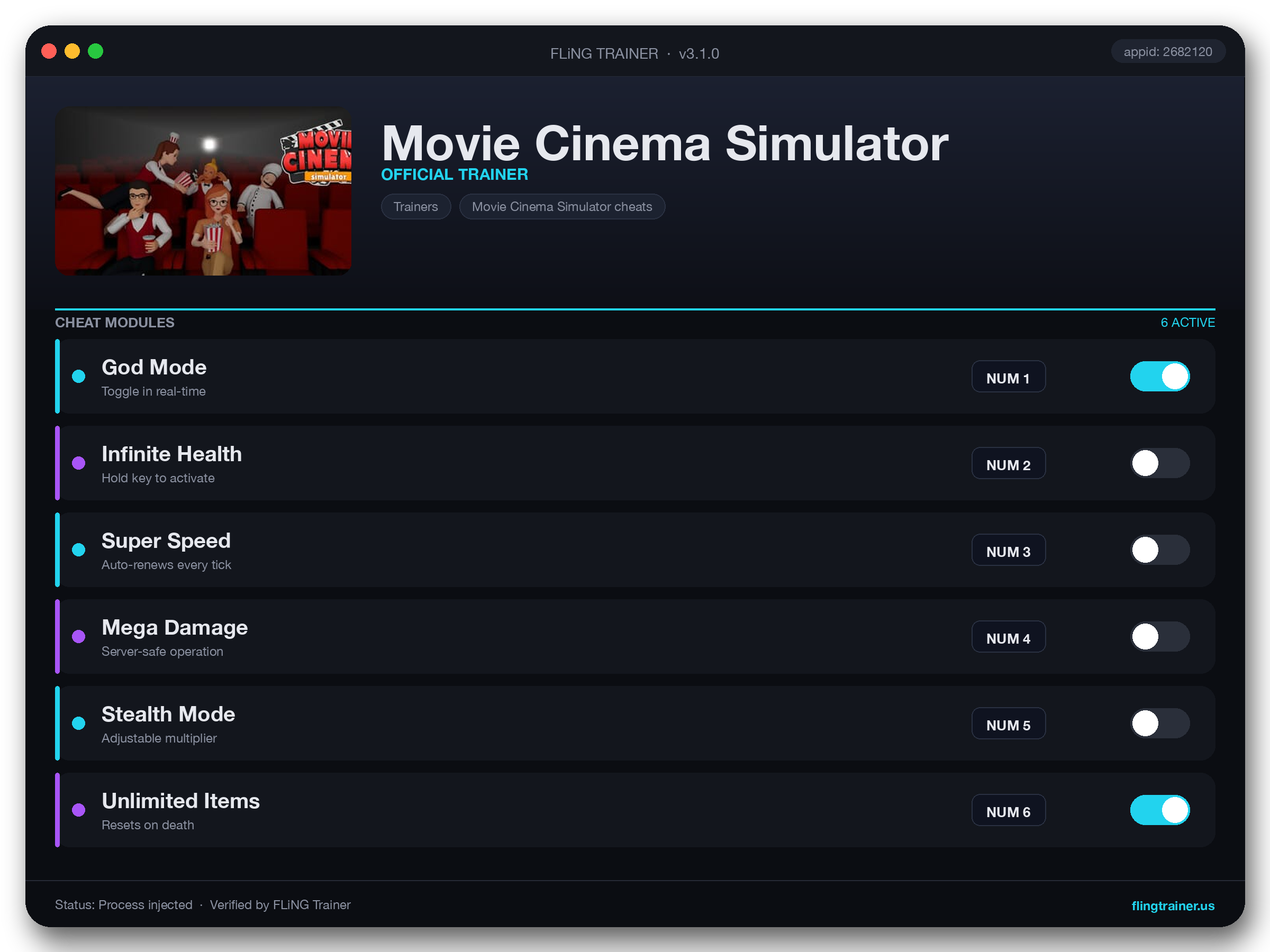Click the God Mode title text
1270x952 pixels.
pyautogui.click(x=154, y=367)
